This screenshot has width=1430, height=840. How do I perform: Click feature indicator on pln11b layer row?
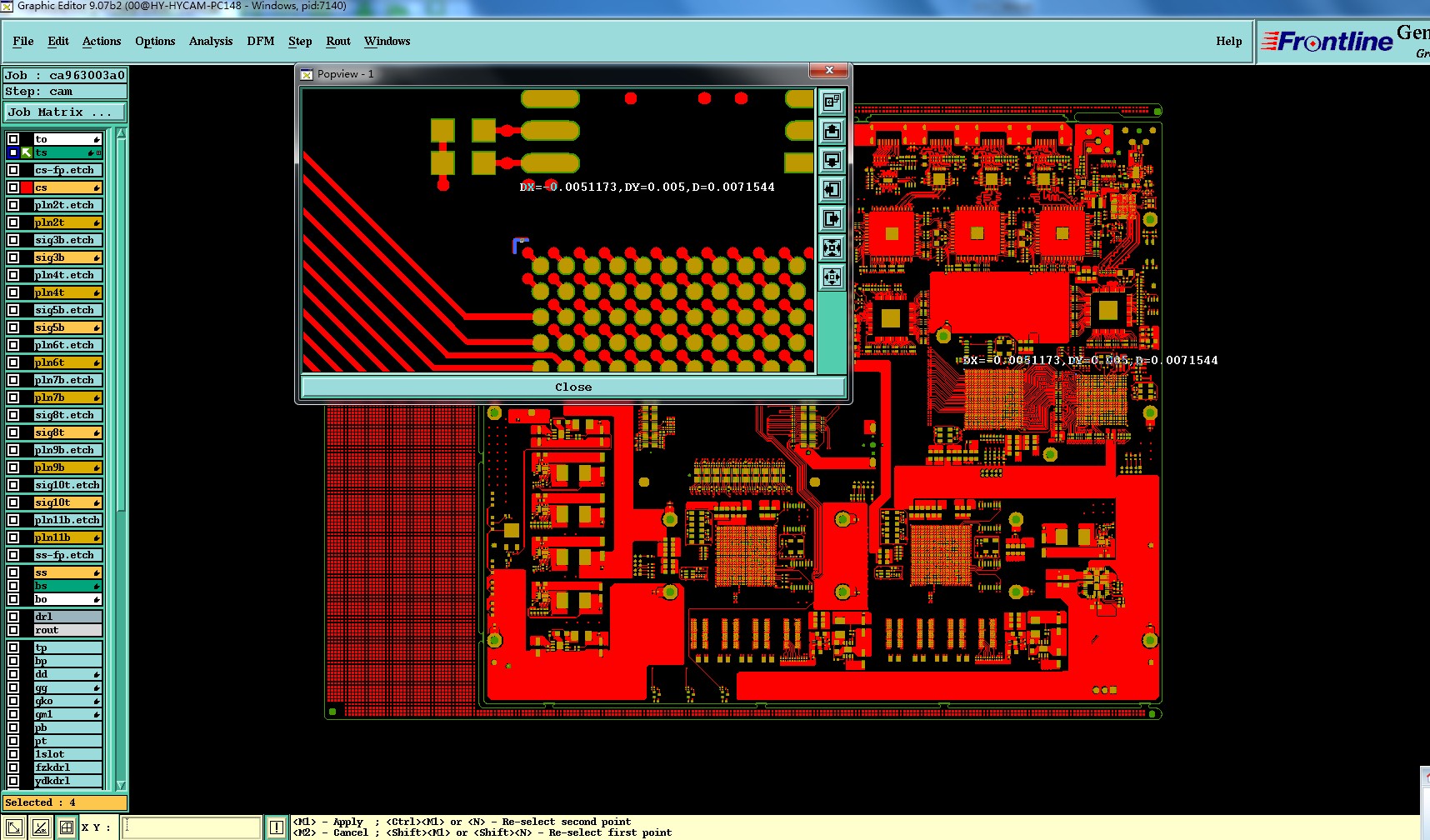[97, 537]
